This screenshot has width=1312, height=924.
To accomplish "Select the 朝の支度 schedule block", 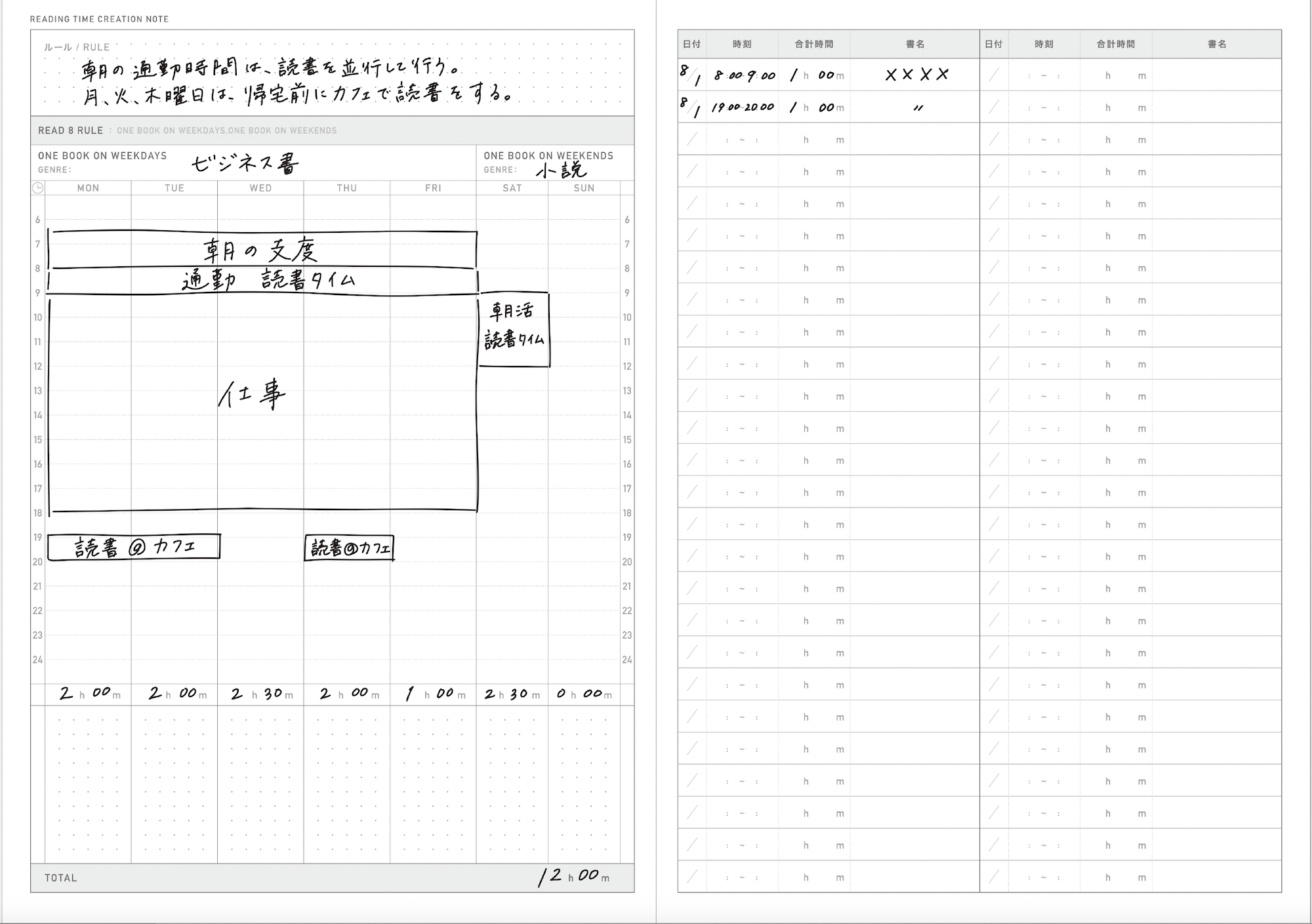I will (x=262, y=249).
